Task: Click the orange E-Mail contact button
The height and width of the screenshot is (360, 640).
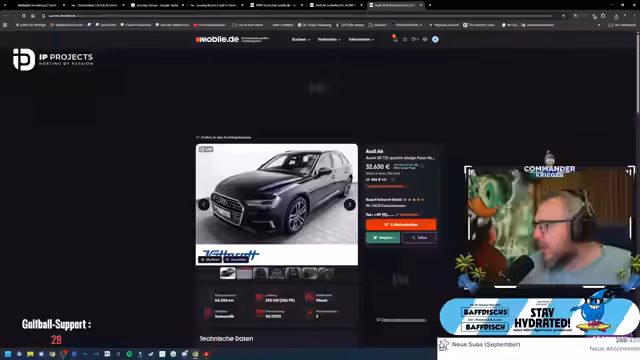Action: [401, 224]
